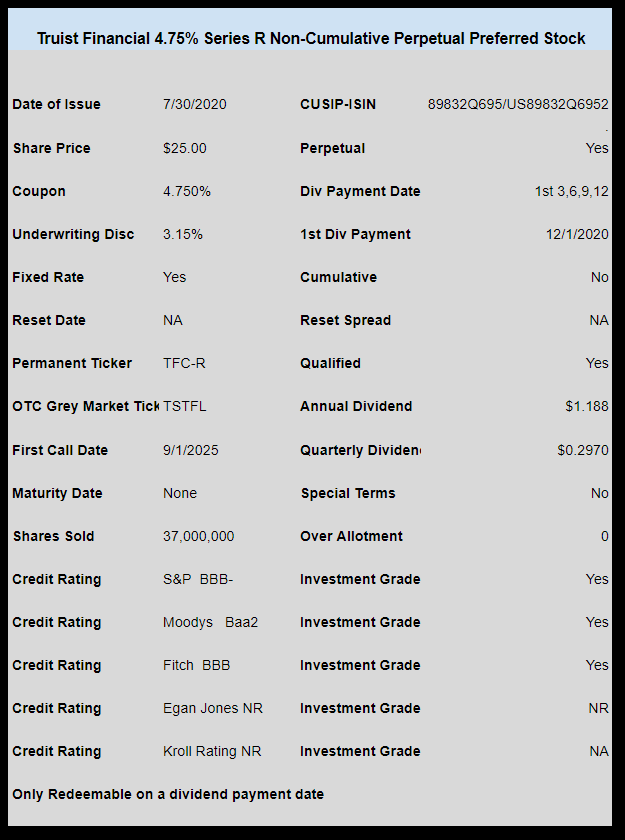Screen dimensions: 625x840
Task: Select the Date of Issue value 7/30/2020
Action: click(x=194, y=104)
